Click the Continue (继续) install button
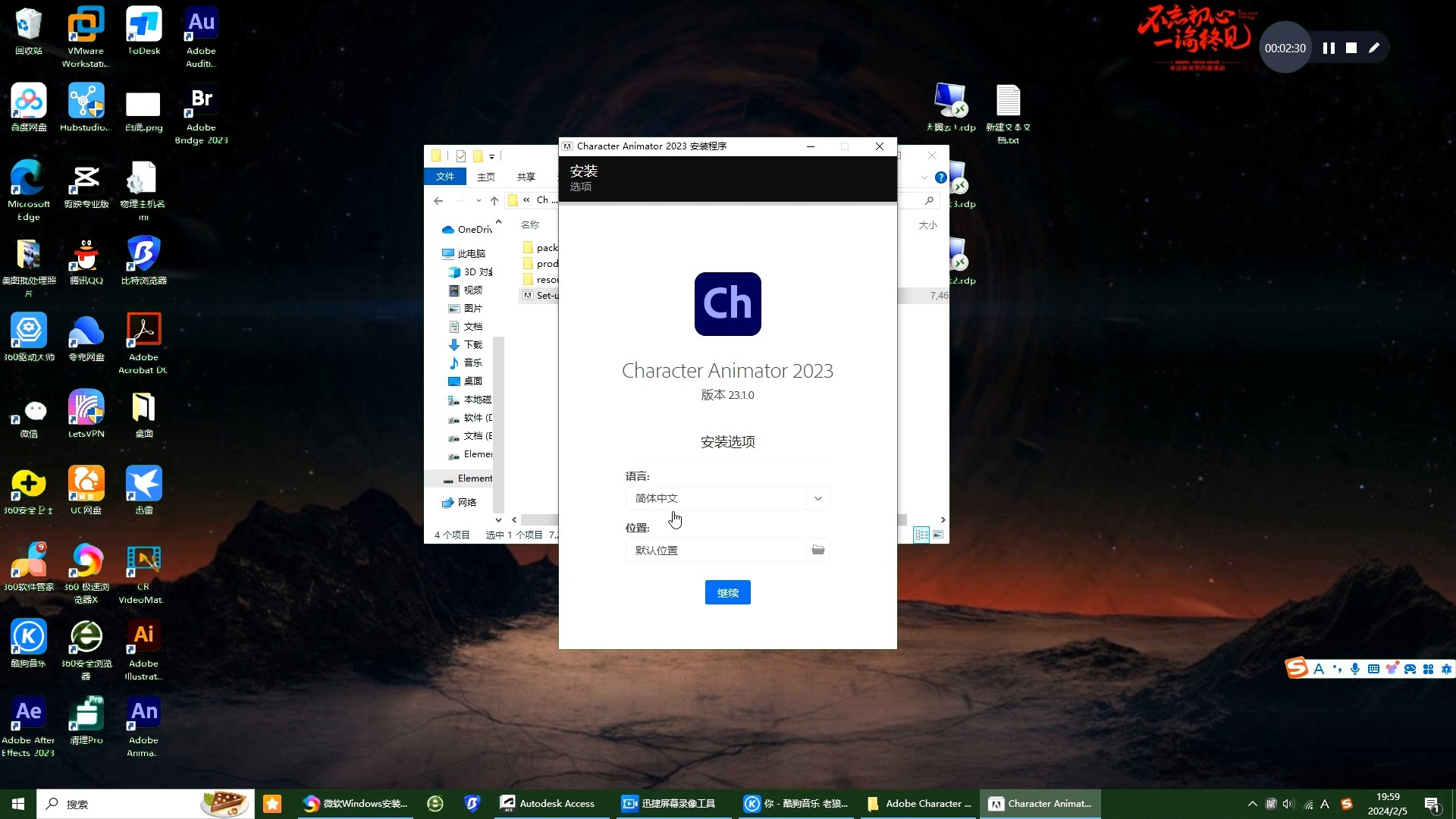Viewport: 1456px width, 819px height. point(727,592)
